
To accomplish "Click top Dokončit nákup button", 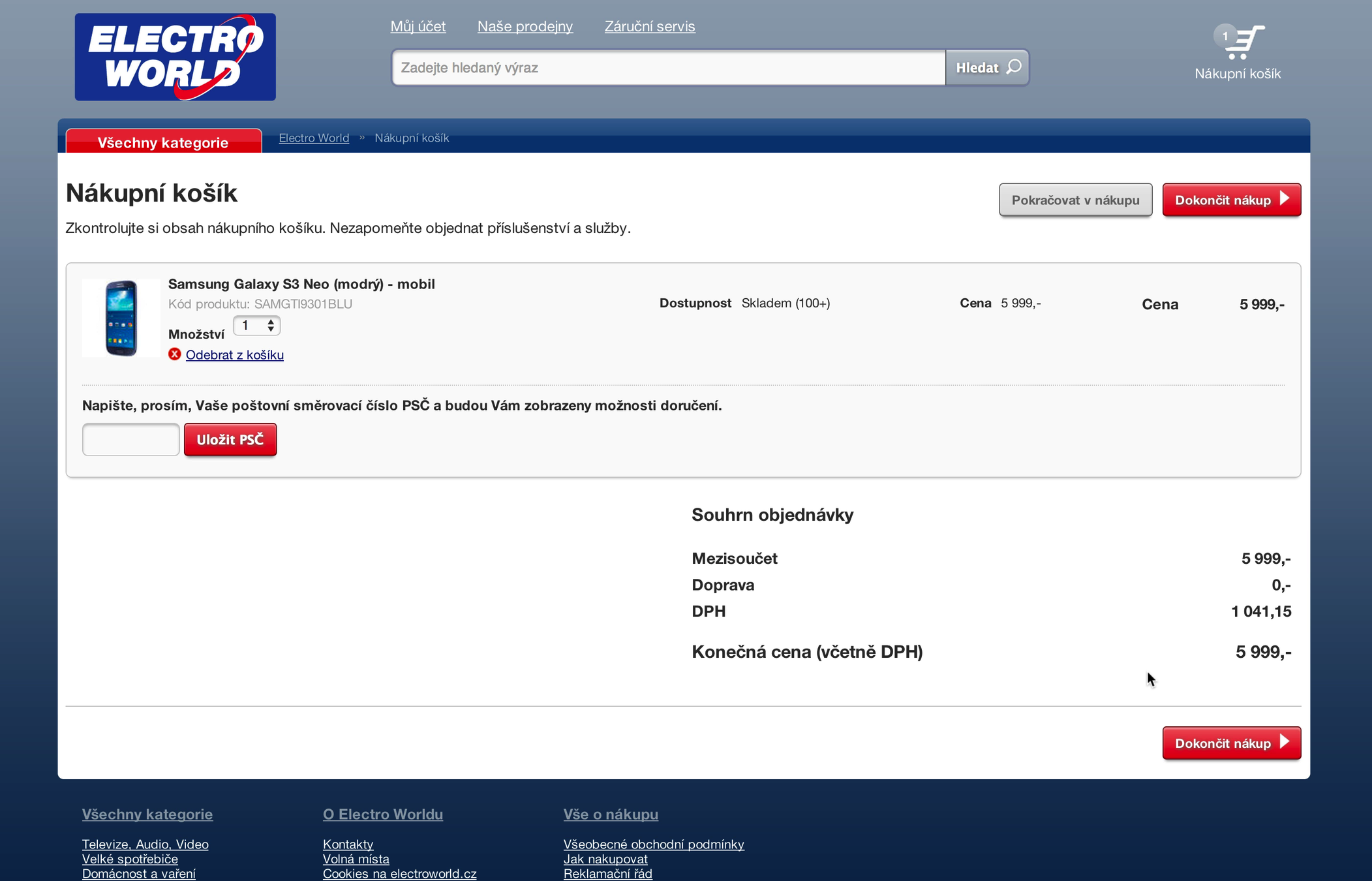I will tap(1231, 200).
